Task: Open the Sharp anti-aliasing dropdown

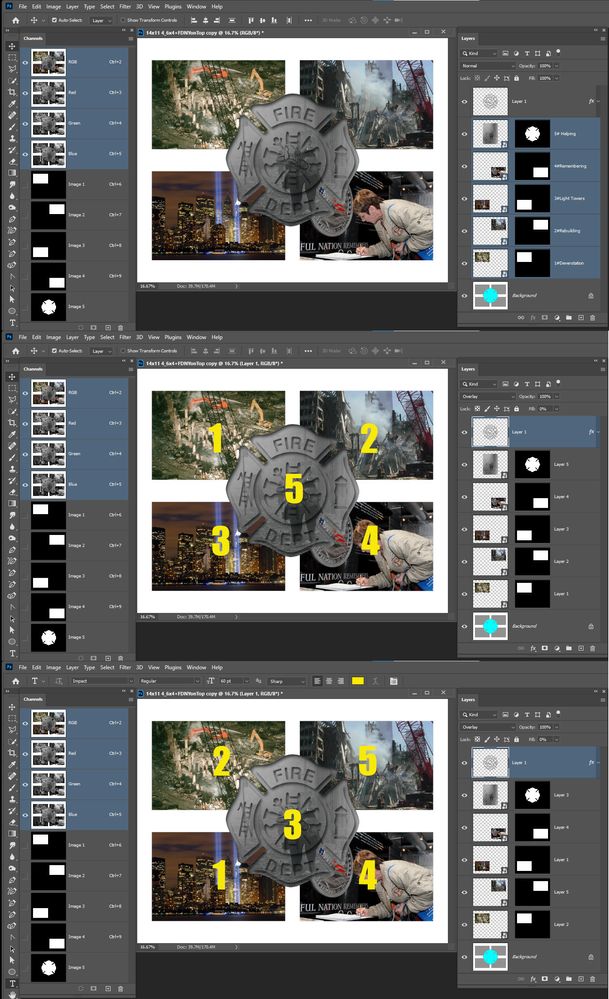Action: [287, 681]
